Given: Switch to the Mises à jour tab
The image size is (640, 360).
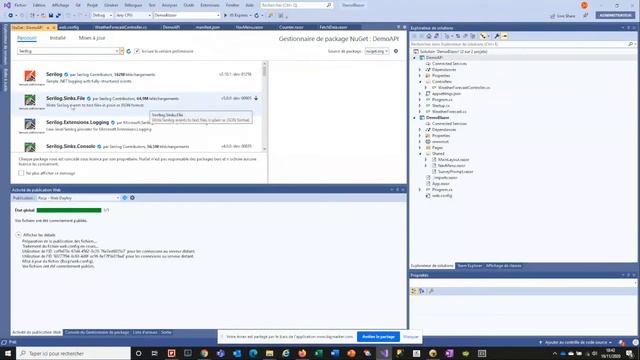Looking at the screenshot, I should point(92,38).
